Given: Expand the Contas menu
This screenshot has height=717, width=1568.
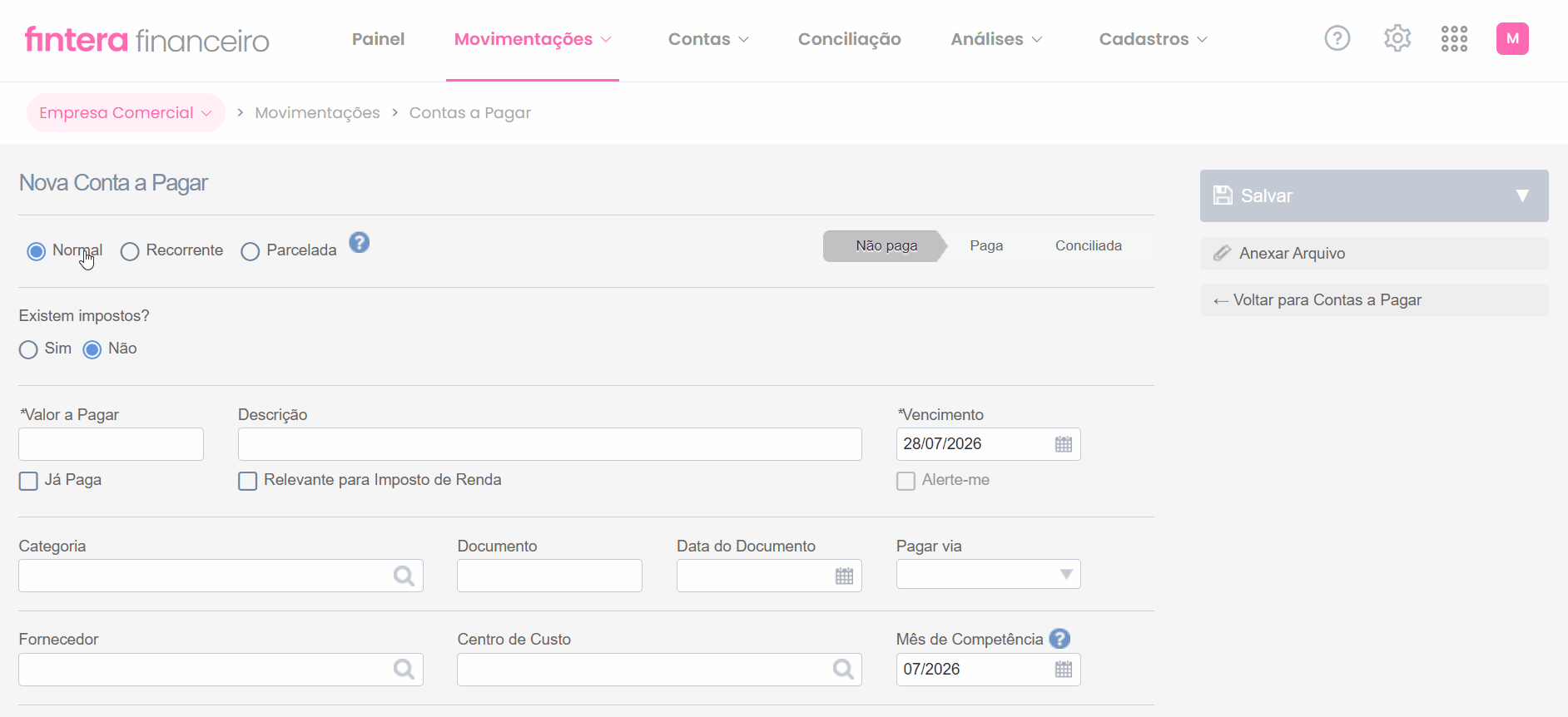Looking at the screenshot, I should (x=708, y=39).
